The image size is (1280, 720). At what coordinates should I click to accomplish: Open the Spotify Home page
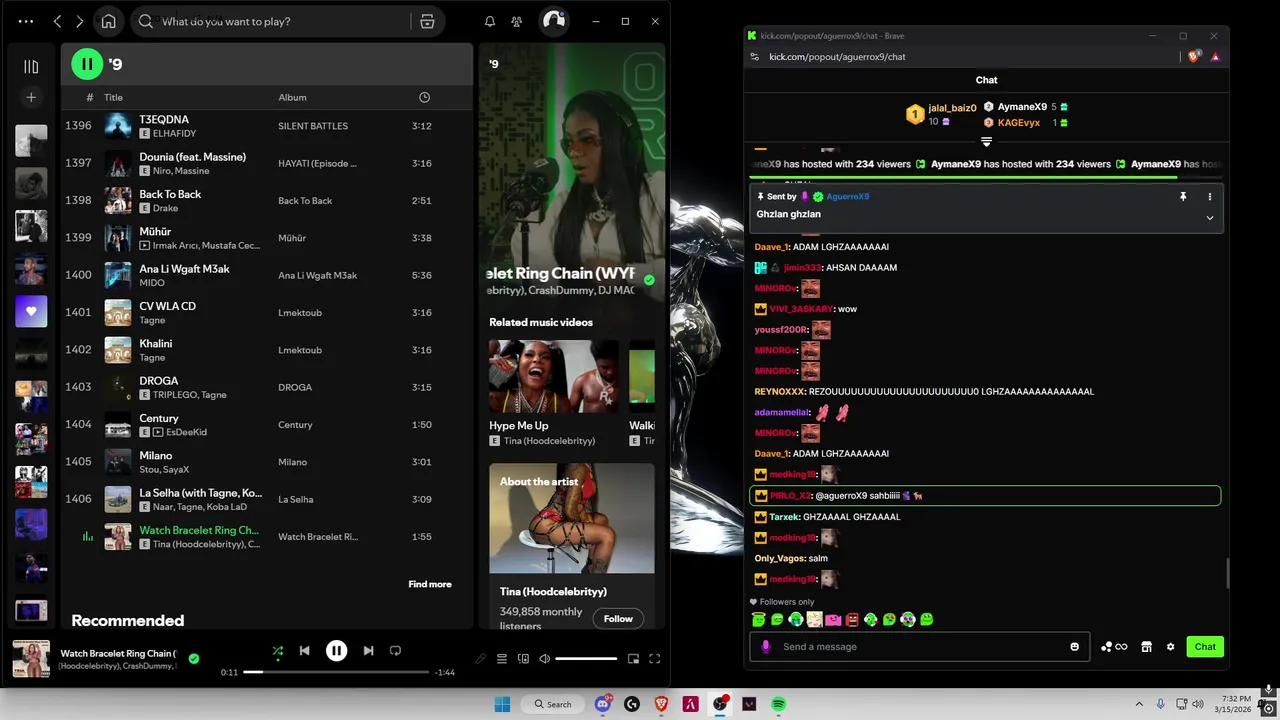click(x=108, y=21)
